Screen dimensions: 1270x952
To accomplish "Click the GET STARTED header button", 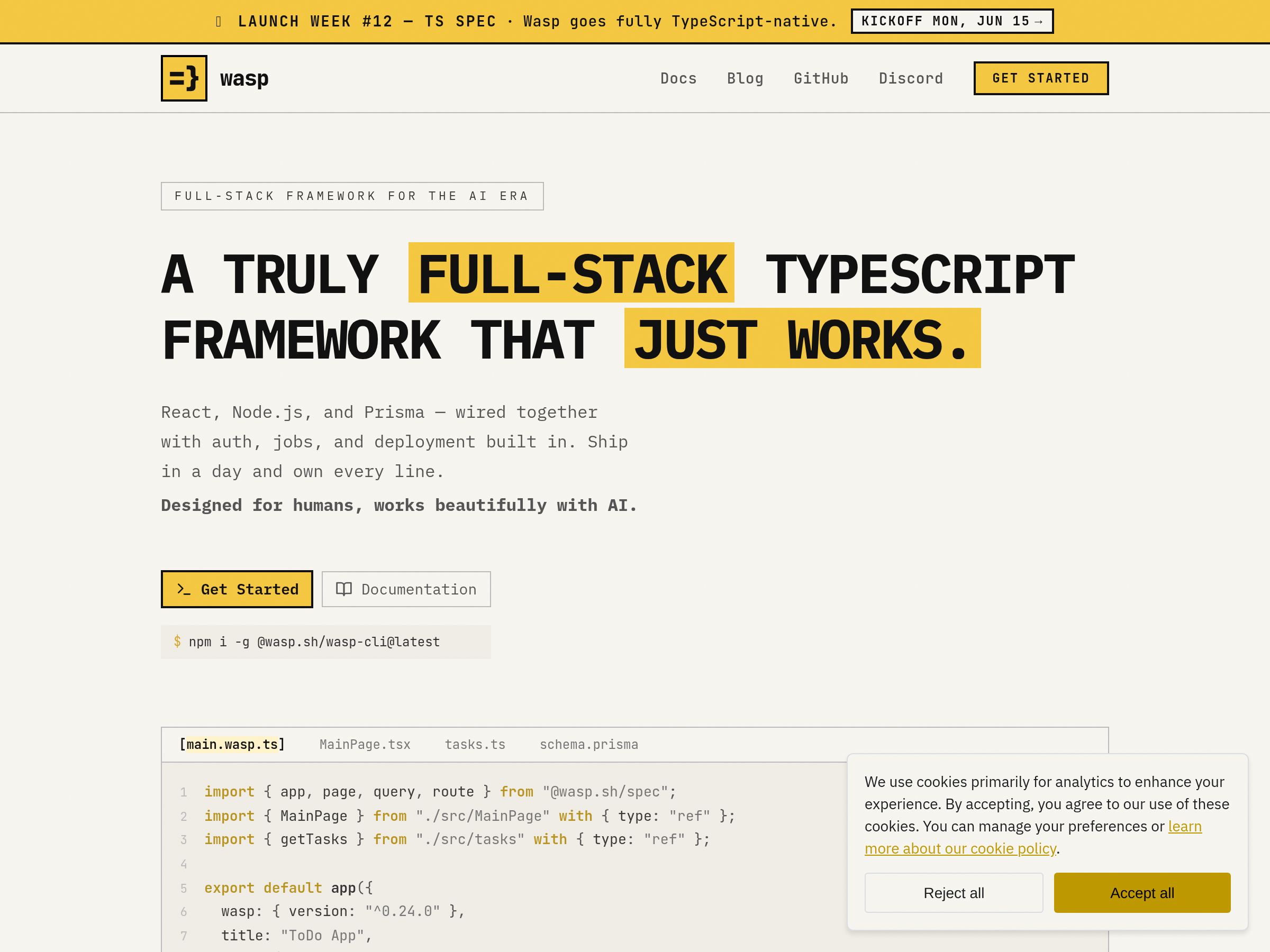I will click(x=1041, y=78).
